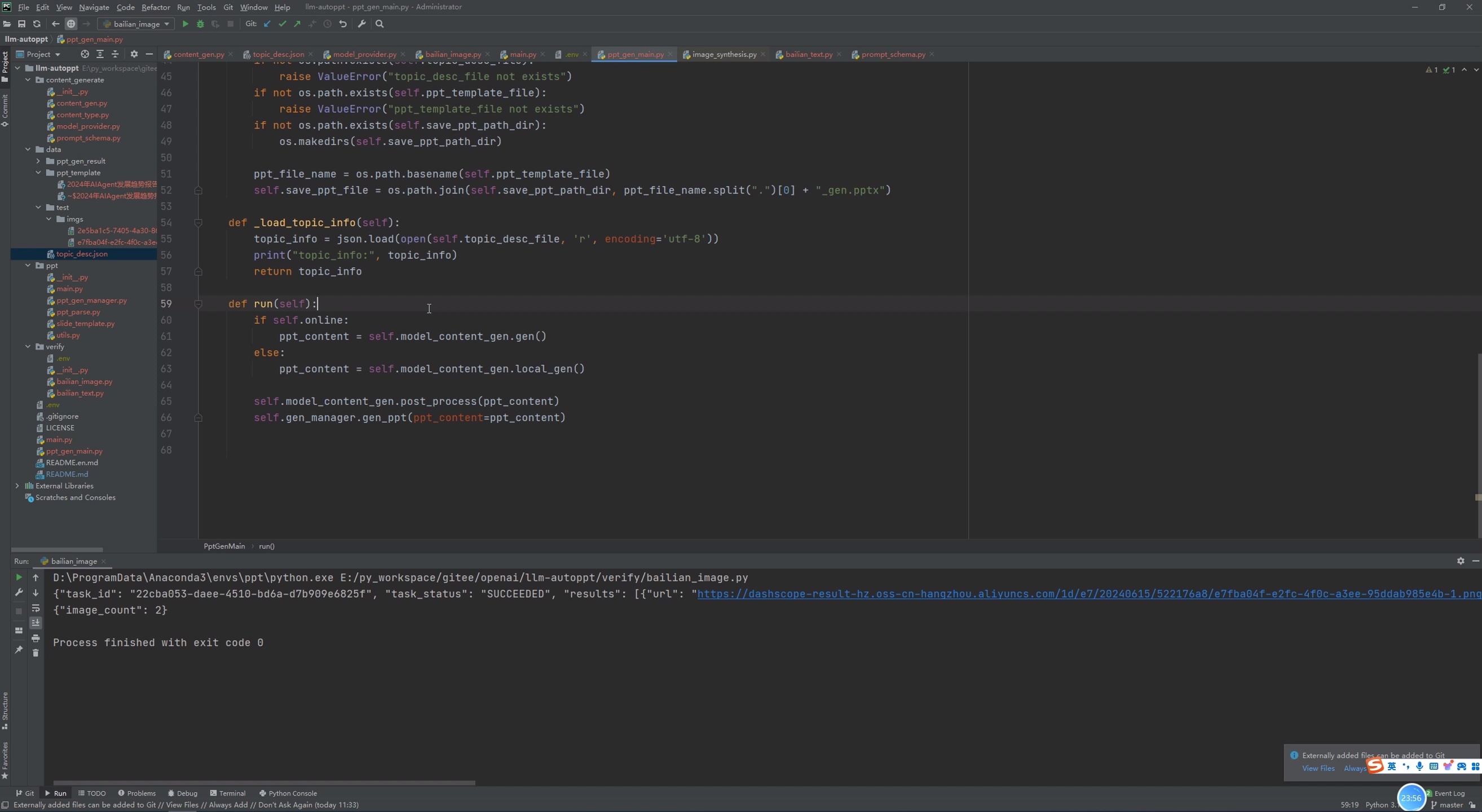Toggle pin tab icon in Run panel
The image size is (1482, 812).
point(19,650)
